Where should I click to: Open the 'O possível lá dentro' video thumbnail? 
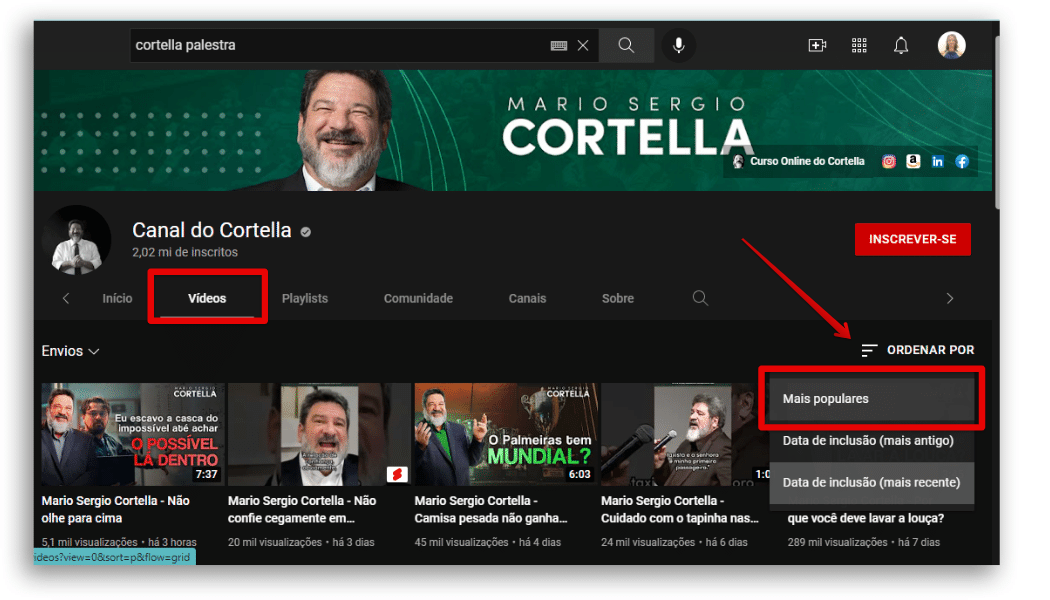tap(133, 434)
